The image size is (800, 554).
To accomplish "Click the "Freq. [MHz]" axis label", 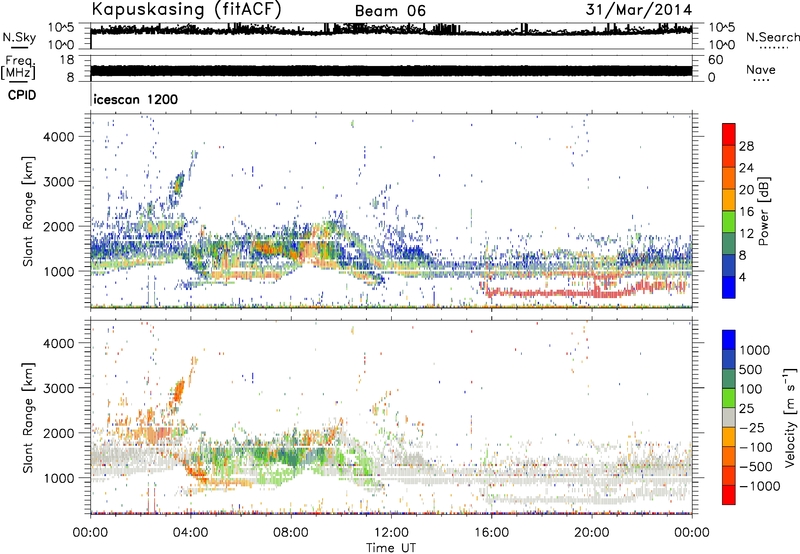I will coord(18,68).
